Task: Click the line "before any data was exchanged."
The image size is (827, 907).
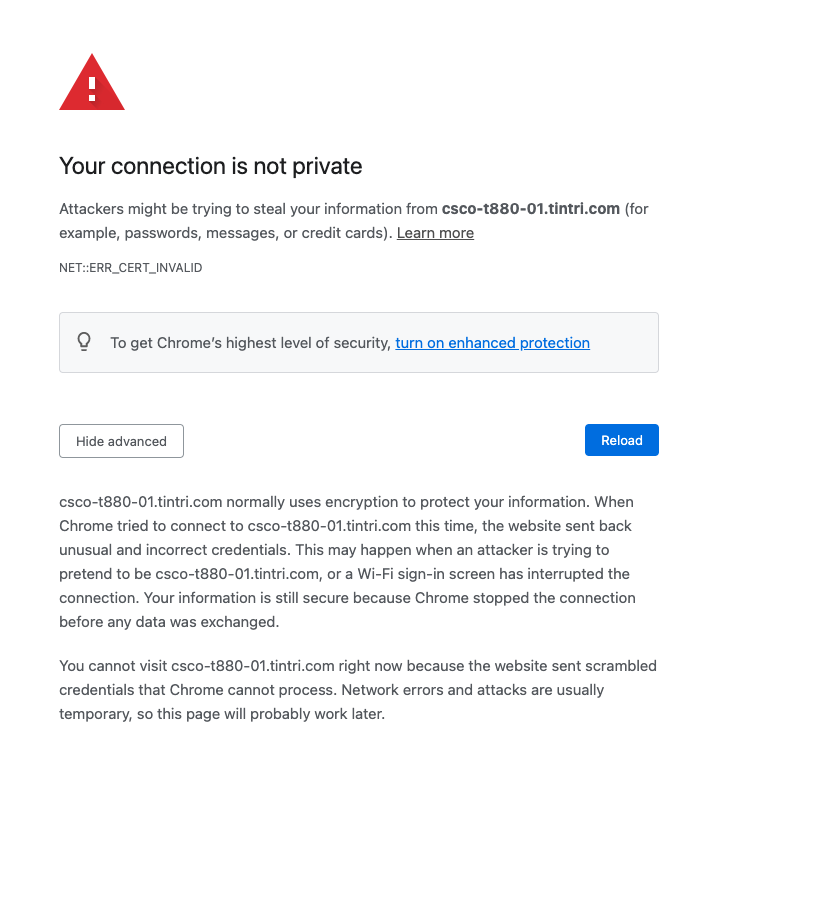Action: [x=168, y=622]
